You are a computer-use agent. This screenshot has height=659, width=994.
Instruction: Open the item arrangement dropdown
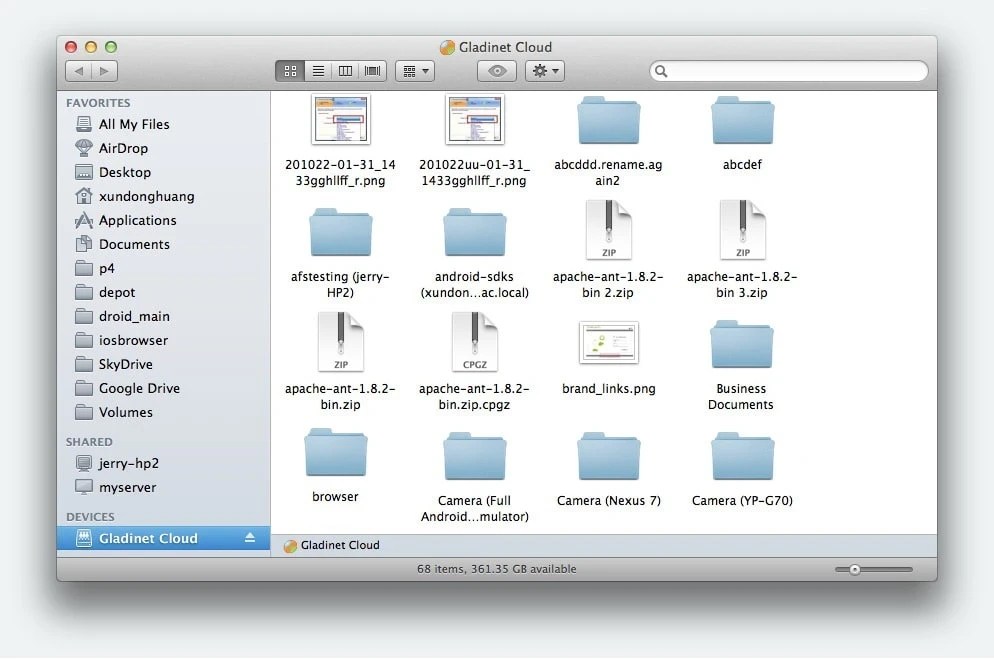(x=415, y=71)
